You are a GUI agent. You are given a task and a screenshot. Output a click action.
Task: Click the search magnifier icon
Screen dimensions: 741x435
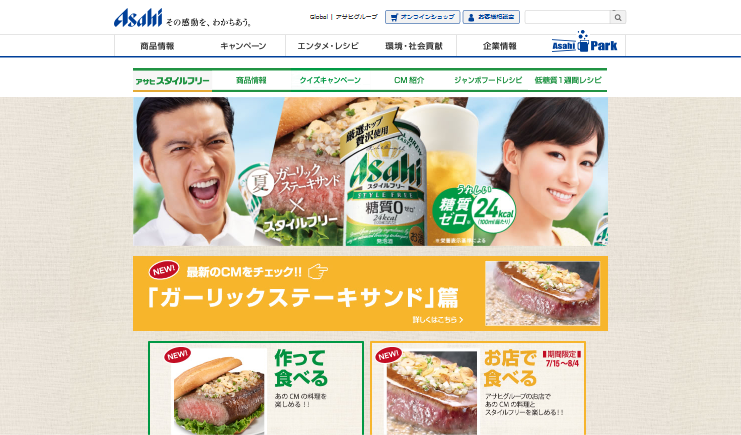(618, 17)
